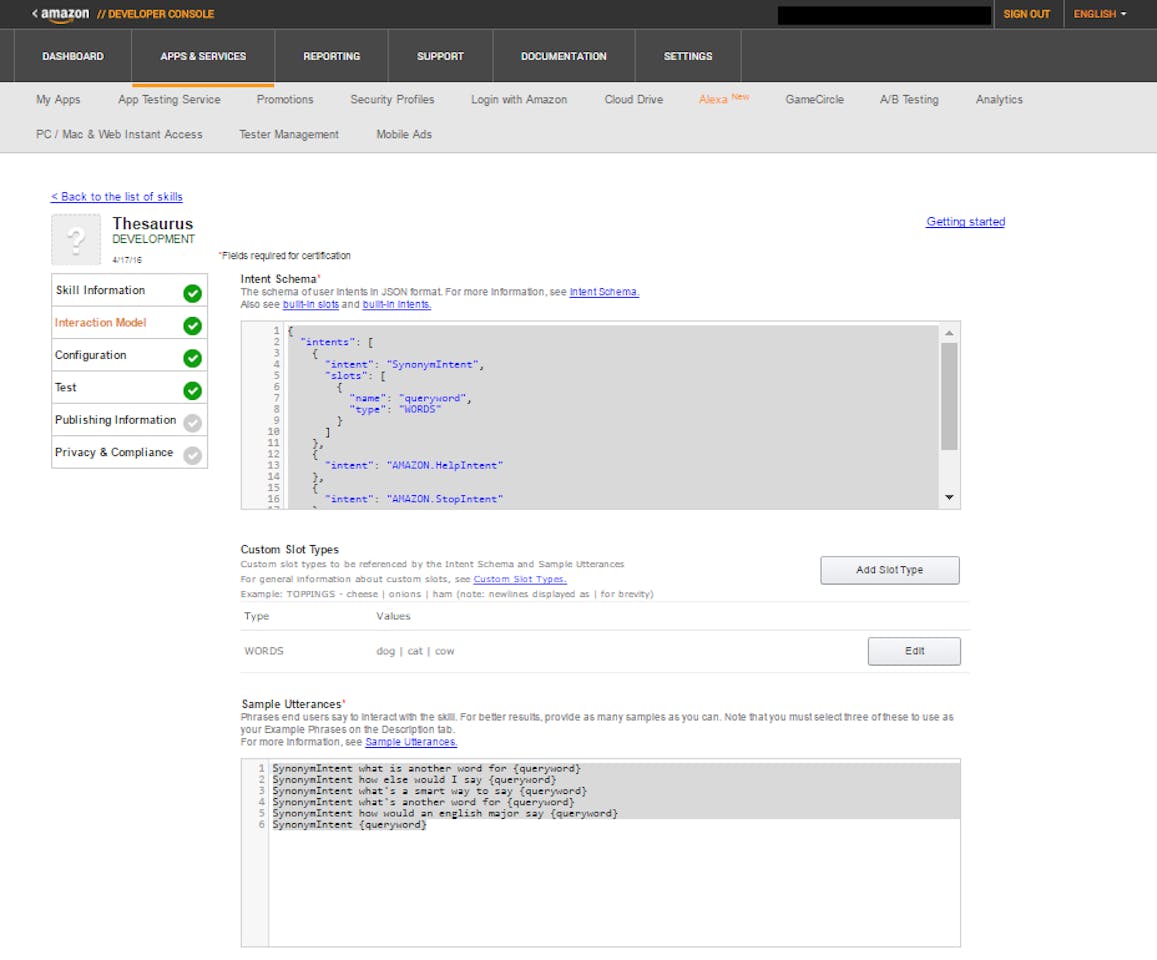
Task: Click the Thesaurus skill placeholder image
Action: 76,239
